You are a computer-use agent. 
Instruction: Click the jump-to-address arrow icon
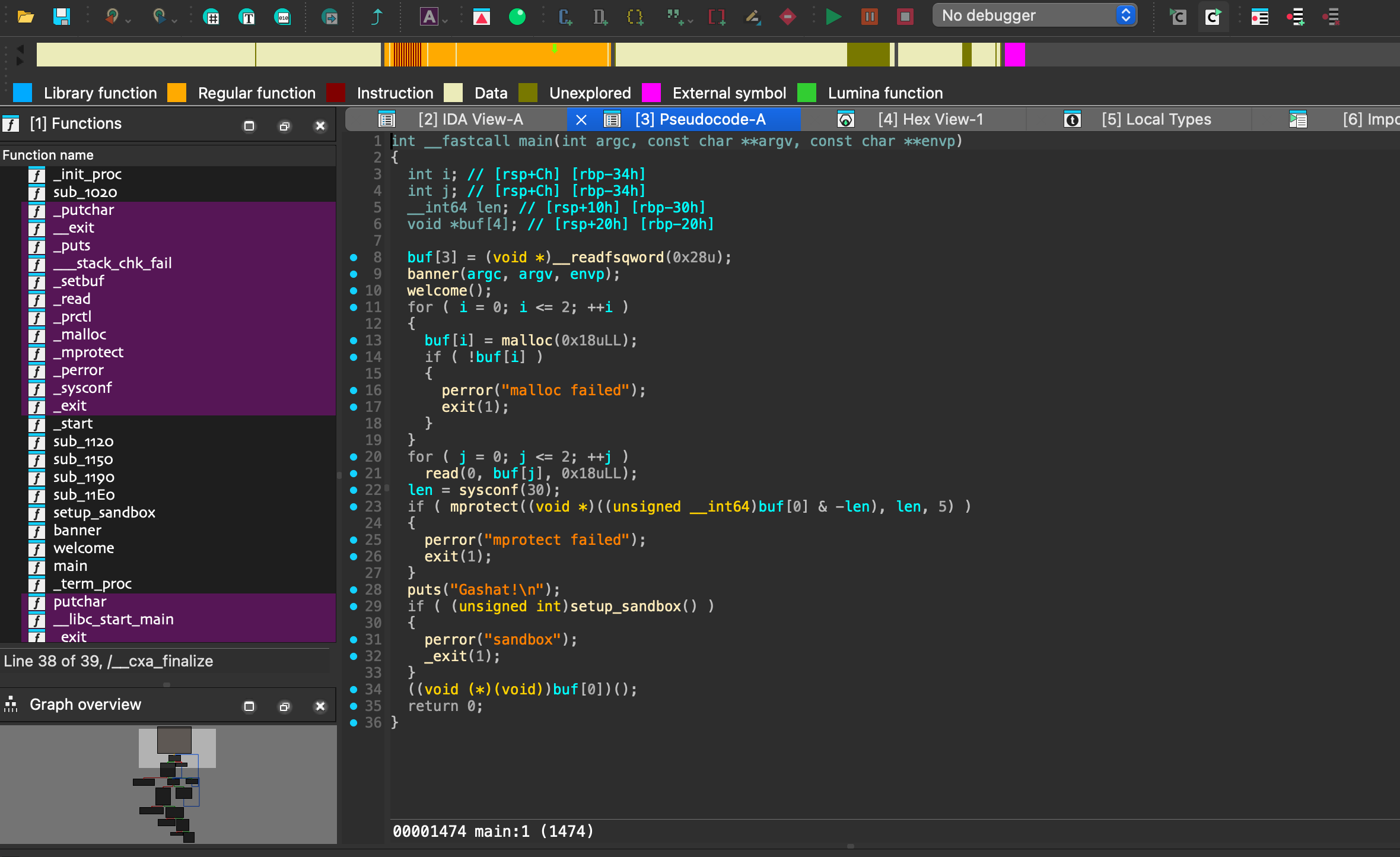[376, 16]
